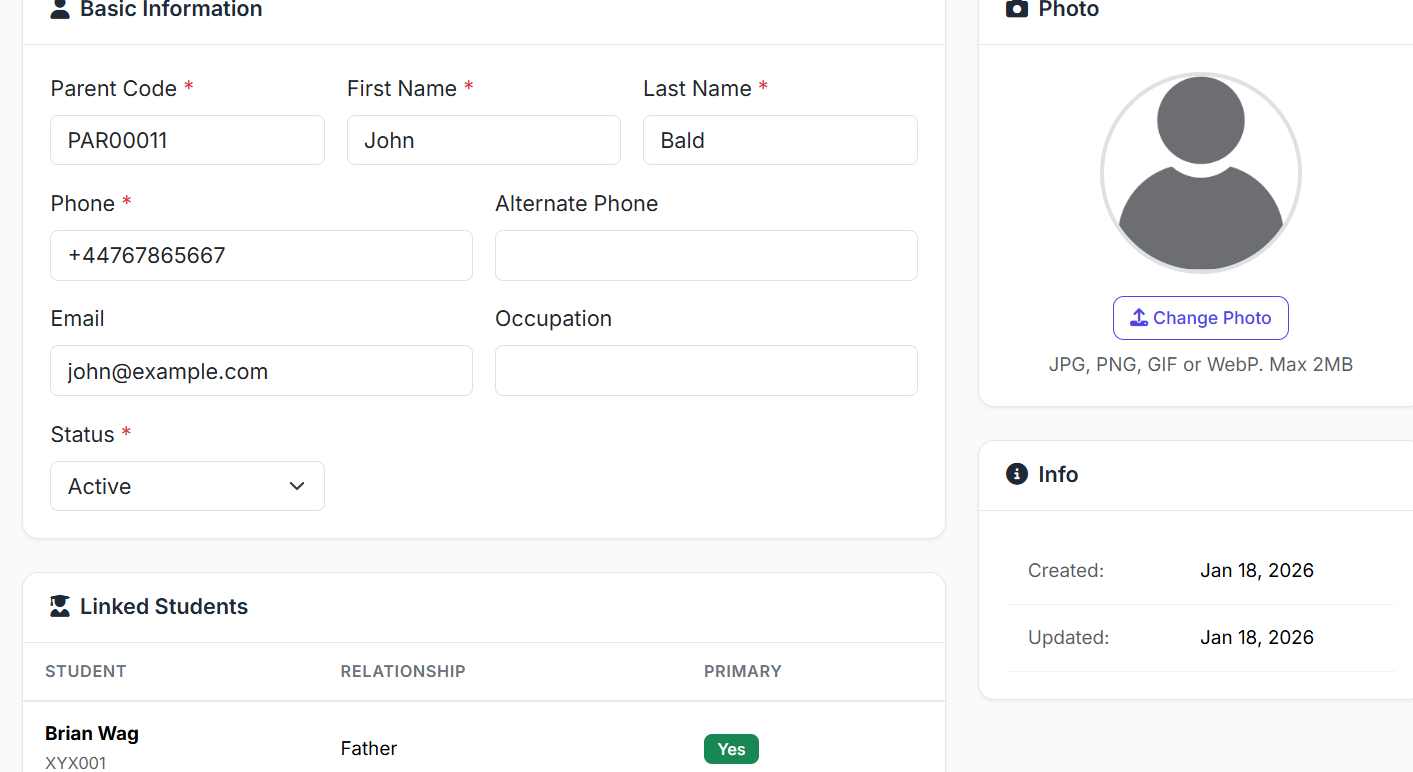Open linked student Brian Wag
The image size is (1413, 772).
click(x=92, y=734)
